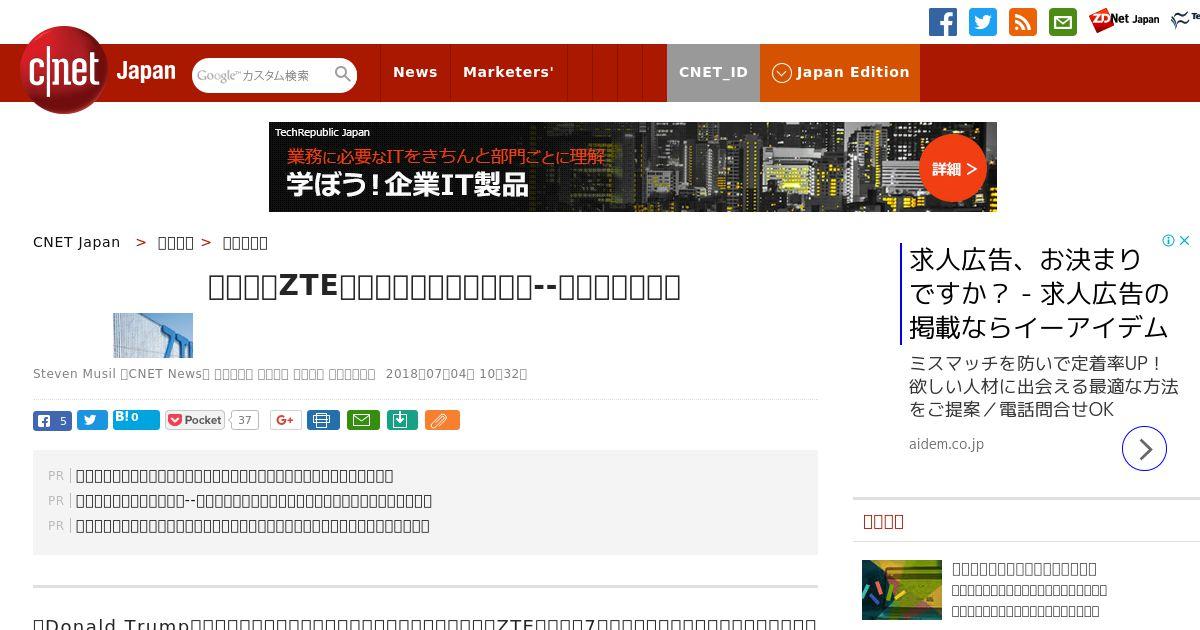Click the article header thumbnail image
1200x630 pixels.
153,335
